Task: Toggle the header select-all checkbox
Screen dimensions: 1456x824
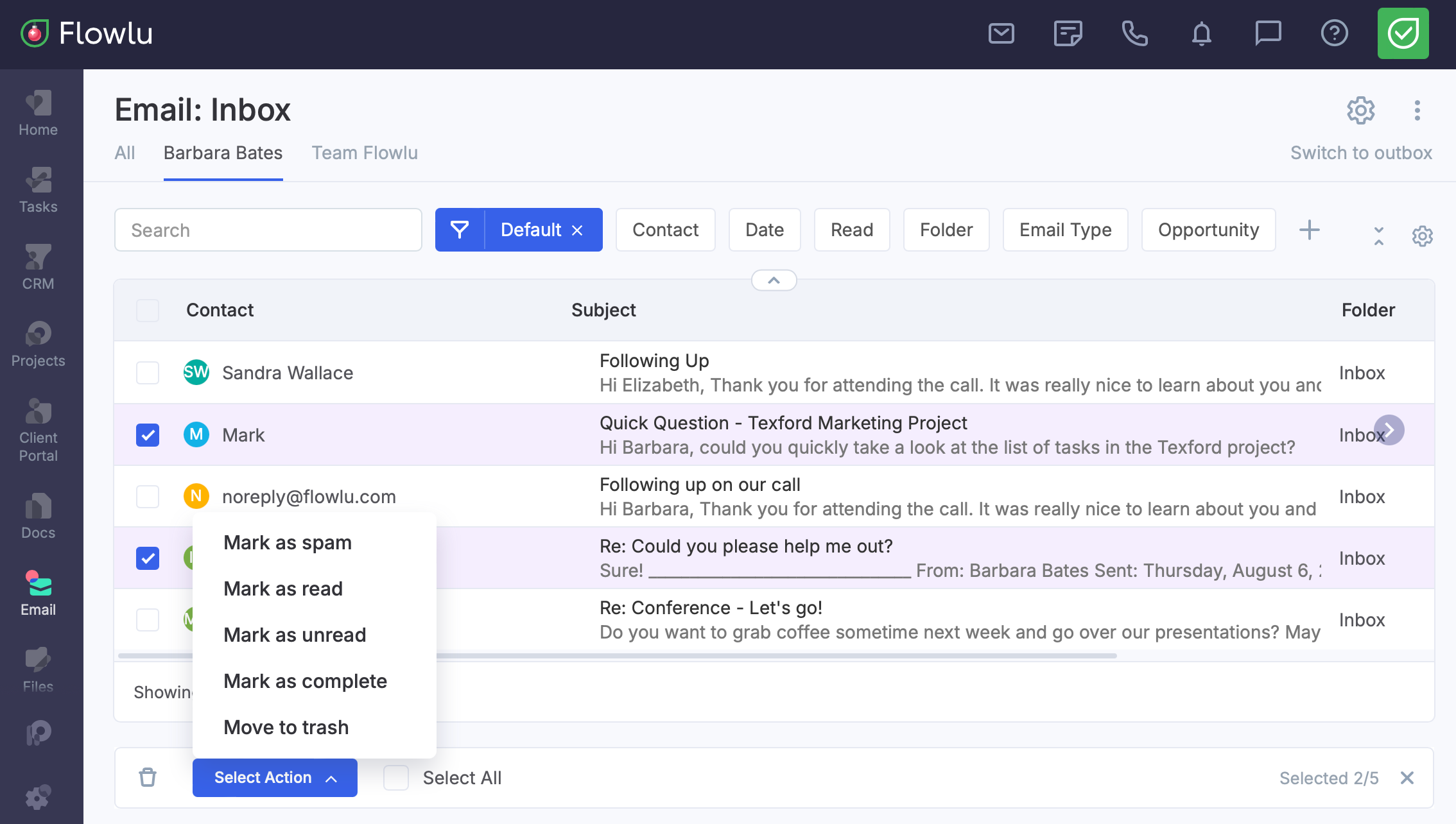Action: (x=148, y=310)
